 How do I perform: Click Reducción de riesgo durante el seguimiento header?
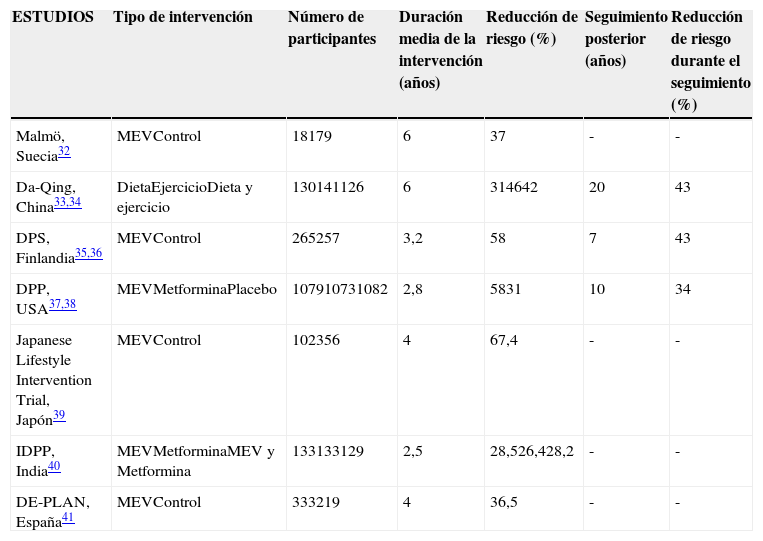point(710,60)
